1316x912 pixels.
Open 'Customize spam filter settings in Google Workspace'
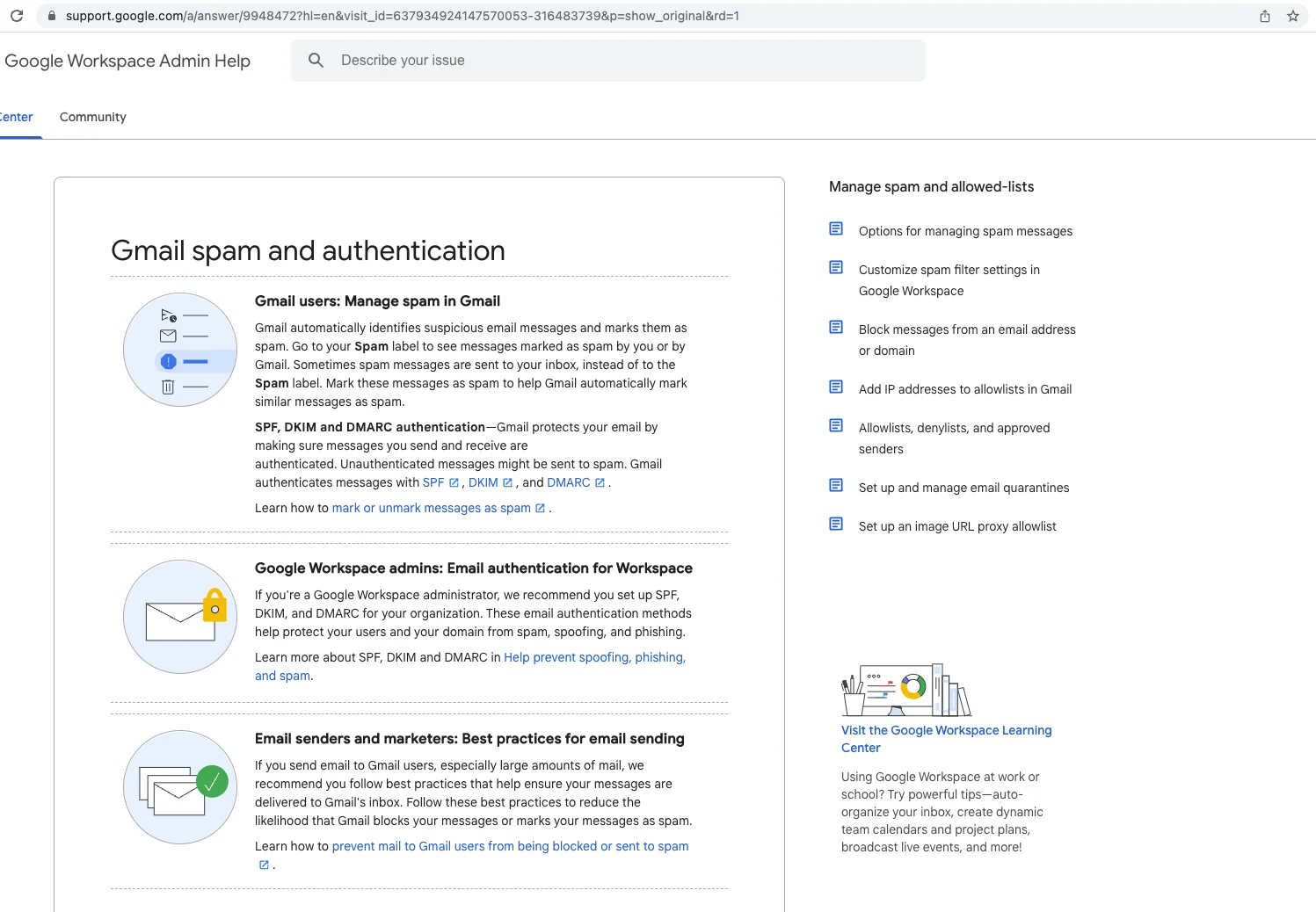[x=949, y=280]
